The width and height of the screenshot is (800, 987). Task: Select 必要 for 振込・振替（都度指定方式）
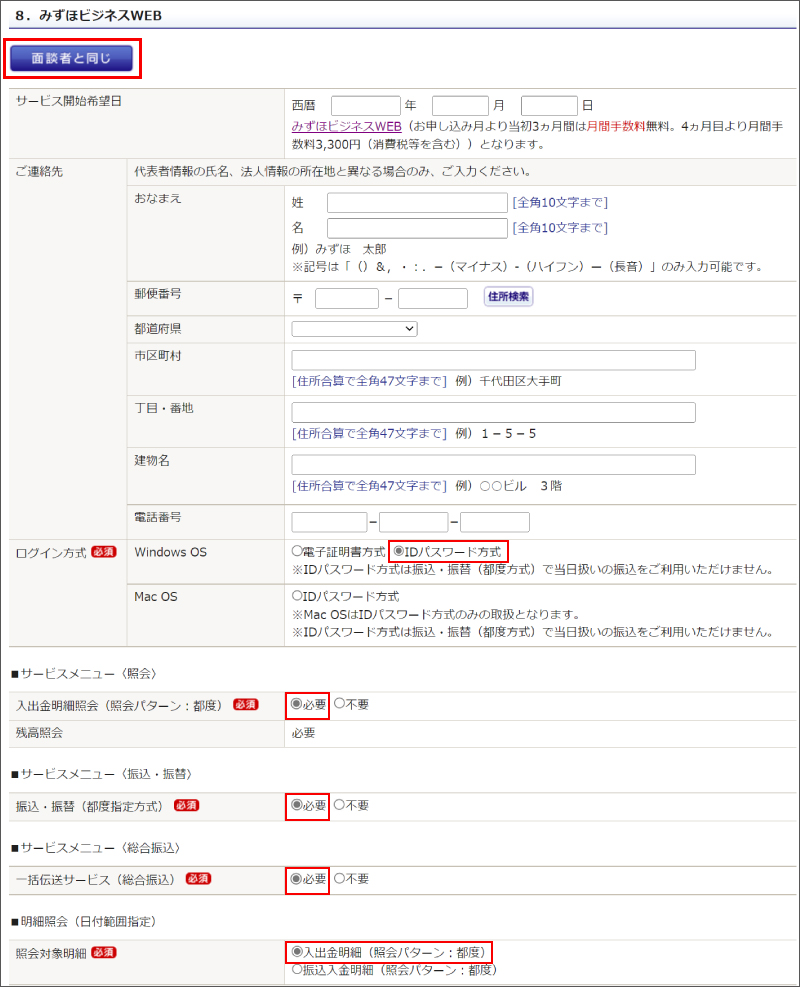coord(296,804)
